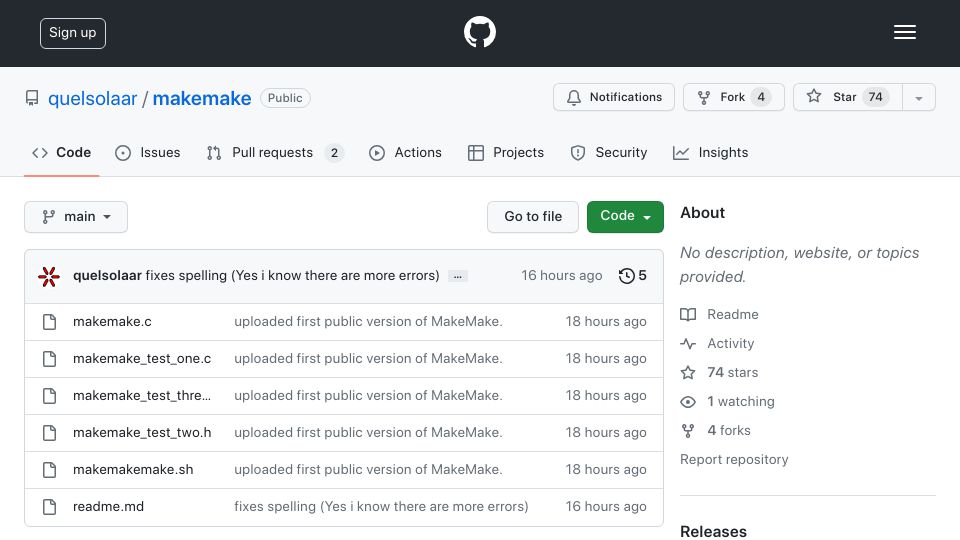Click the file icon for makemake_test_thre...
The height and width of the screenshot is (540, 960).
tap(50, 396)
